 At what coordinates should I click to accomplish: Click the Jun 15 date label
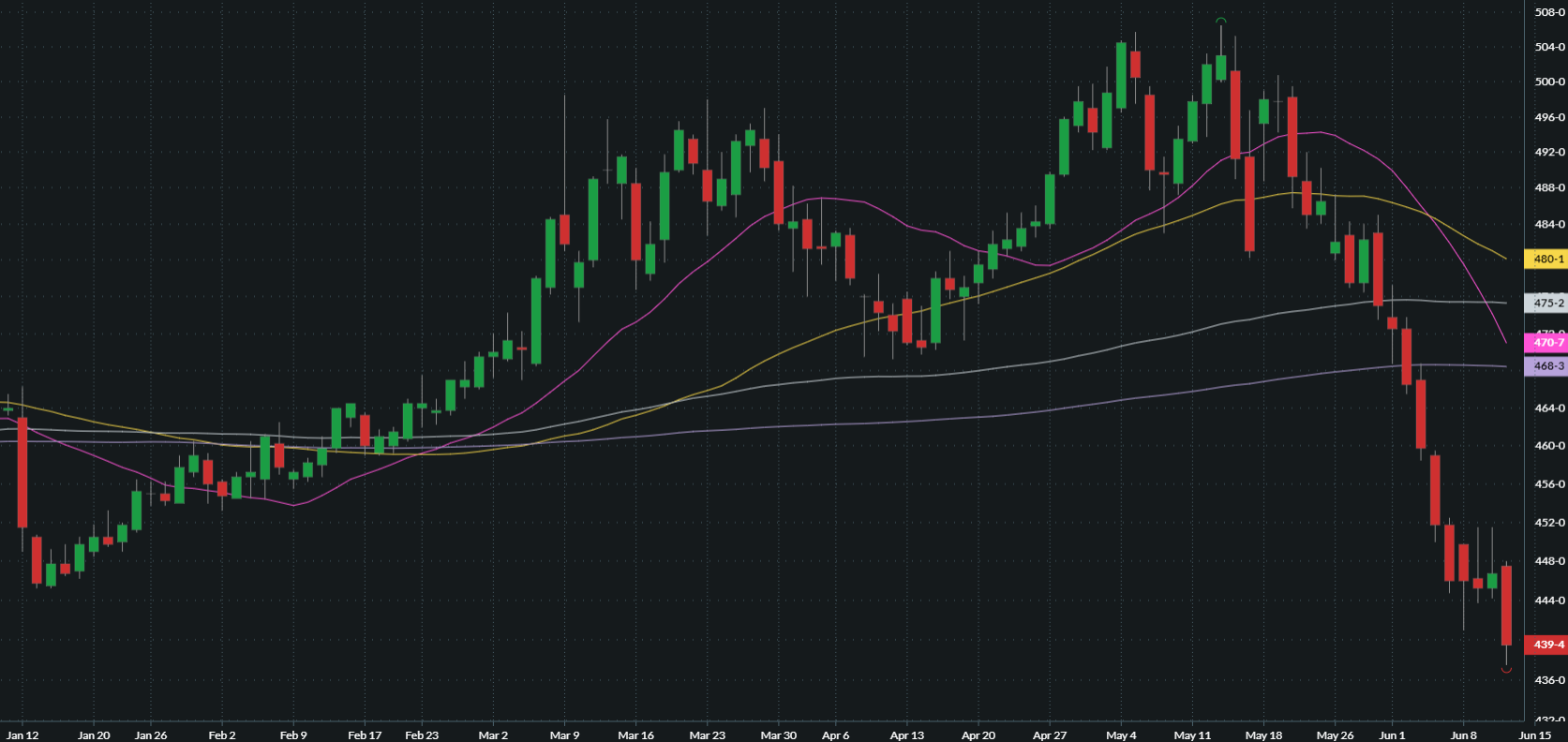(x=1534, y=735)
